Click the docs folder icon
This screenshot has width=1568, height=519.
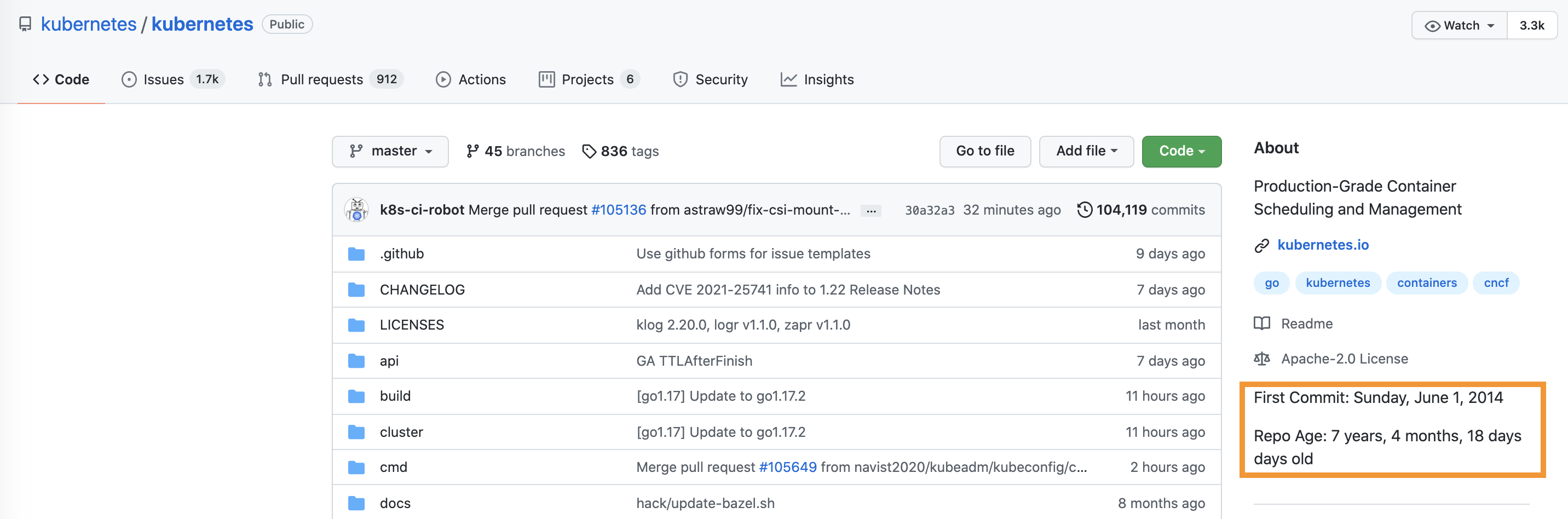click(356, 503)
